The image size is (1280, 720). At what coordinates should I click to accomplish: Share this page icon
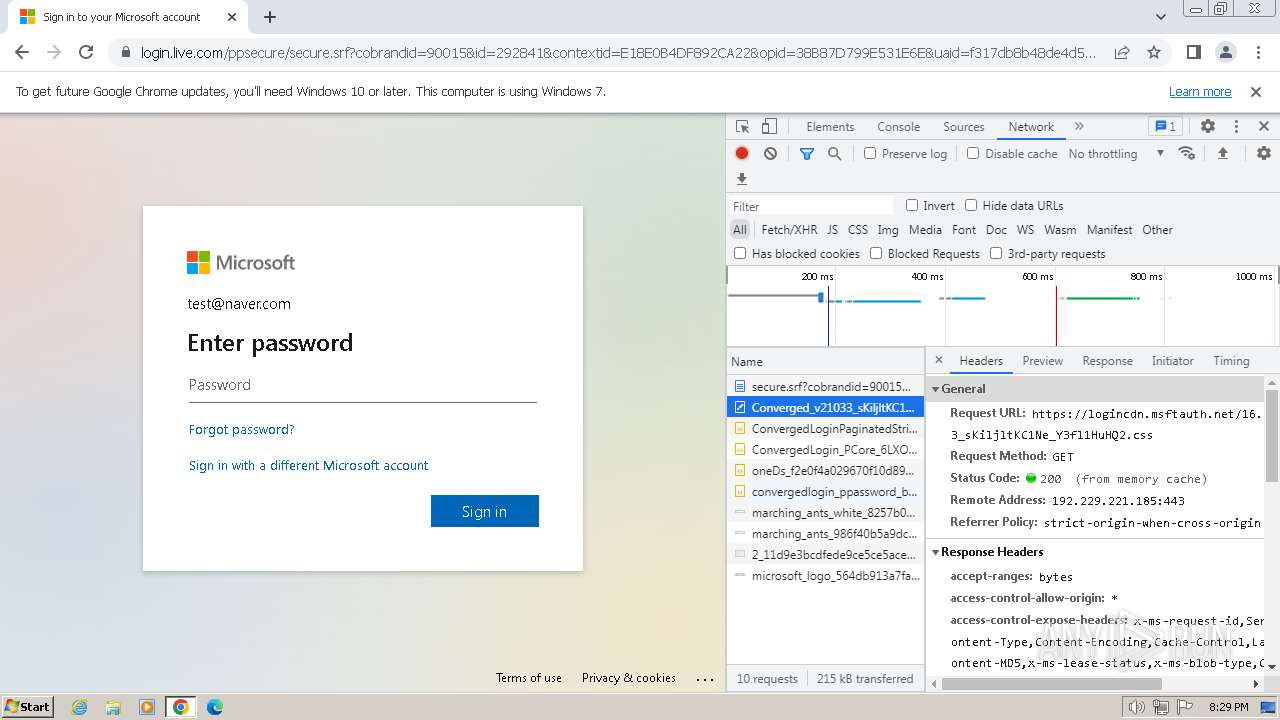point(1122,52)
